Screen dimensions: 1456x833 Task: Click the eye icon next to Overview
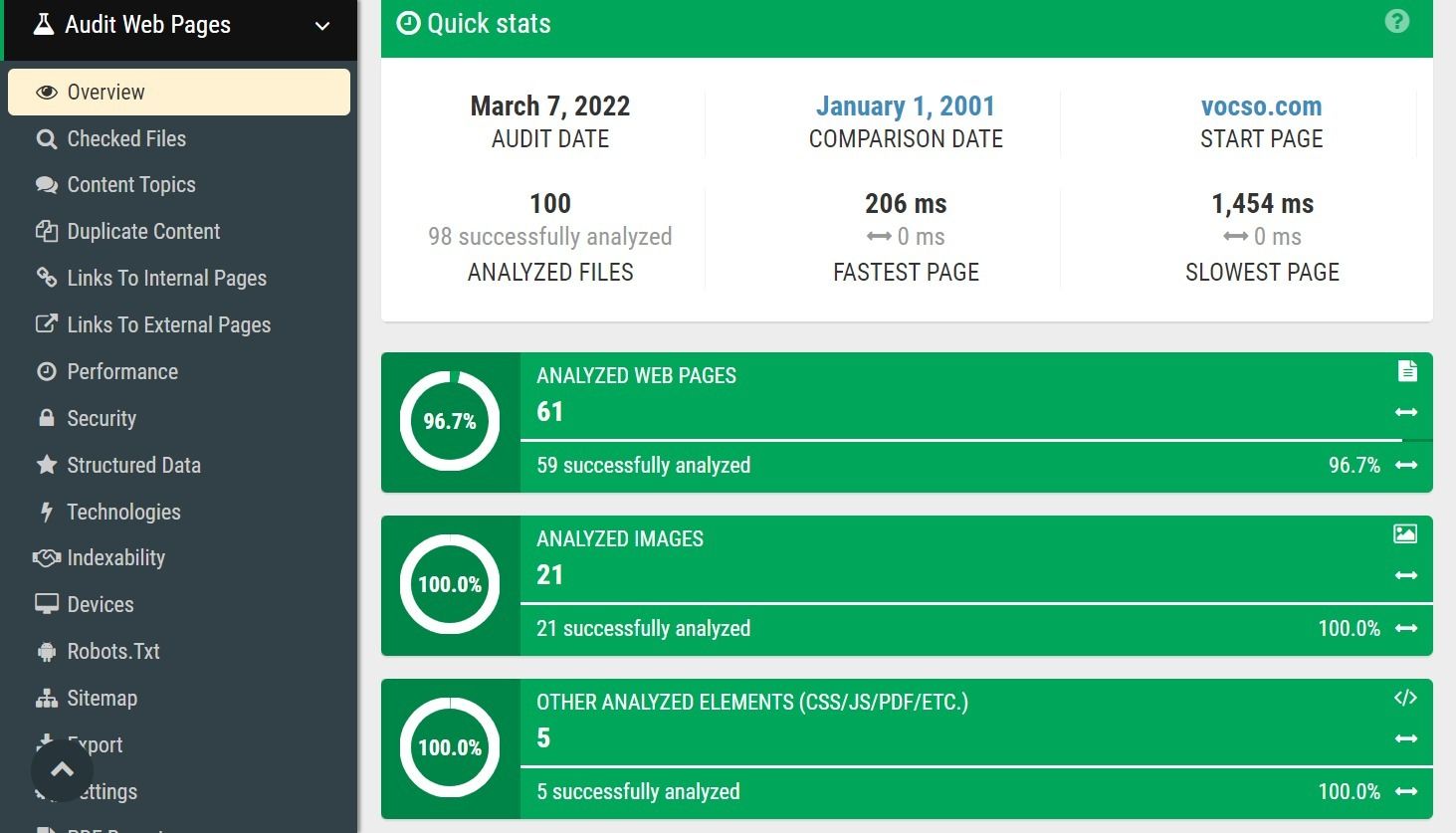(x=47, y=93)
